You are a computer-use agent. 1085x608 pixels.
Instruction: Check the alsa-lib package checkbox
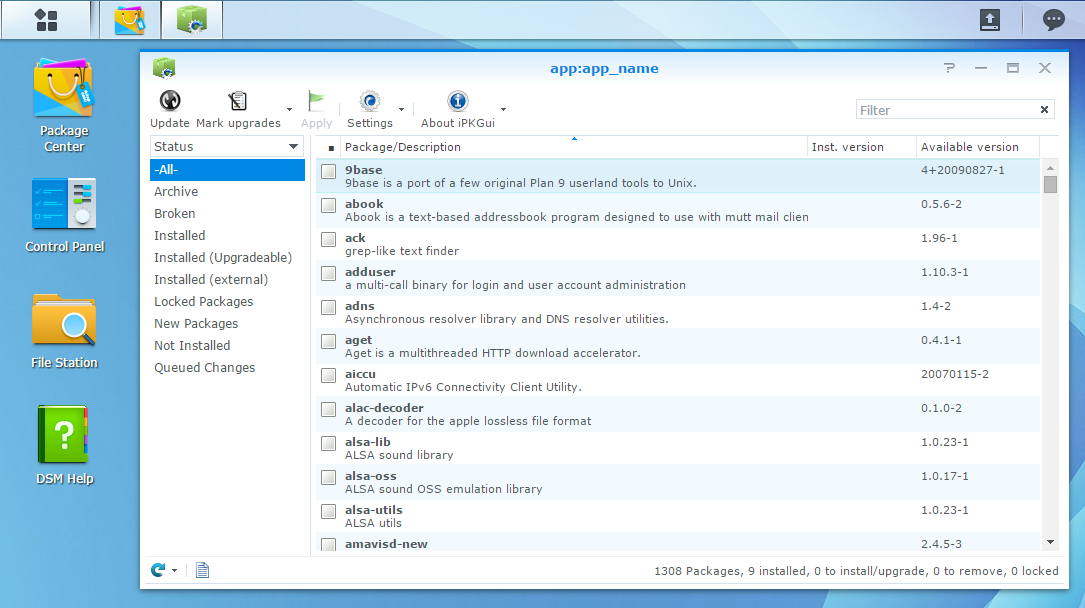pos(329,443)
